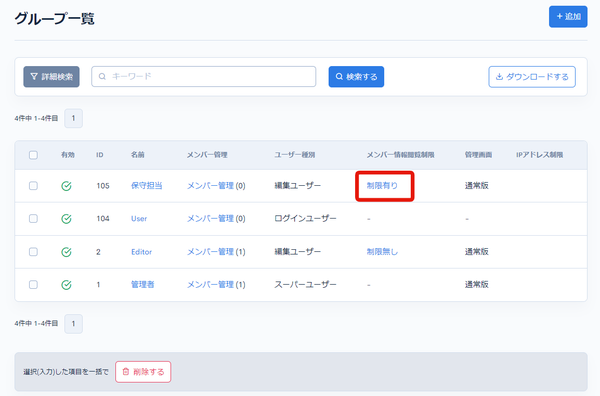Viewport: 600px width, 396px height.
Task: Click the ID cell 104
Action: [103, 218]
